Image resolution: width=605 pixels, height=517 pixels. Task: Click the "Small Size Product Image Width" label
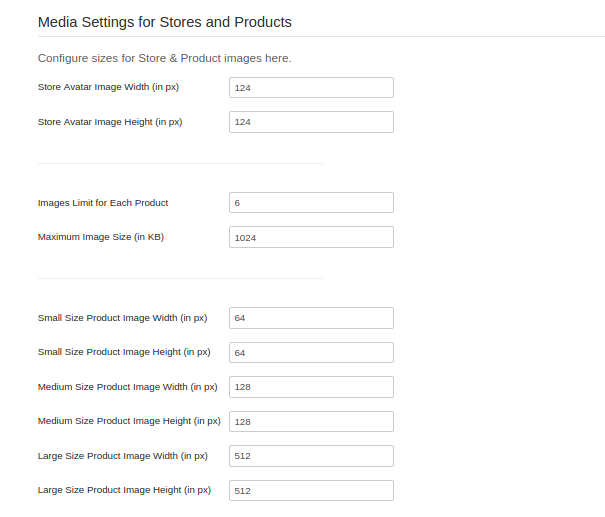[122, 318]
